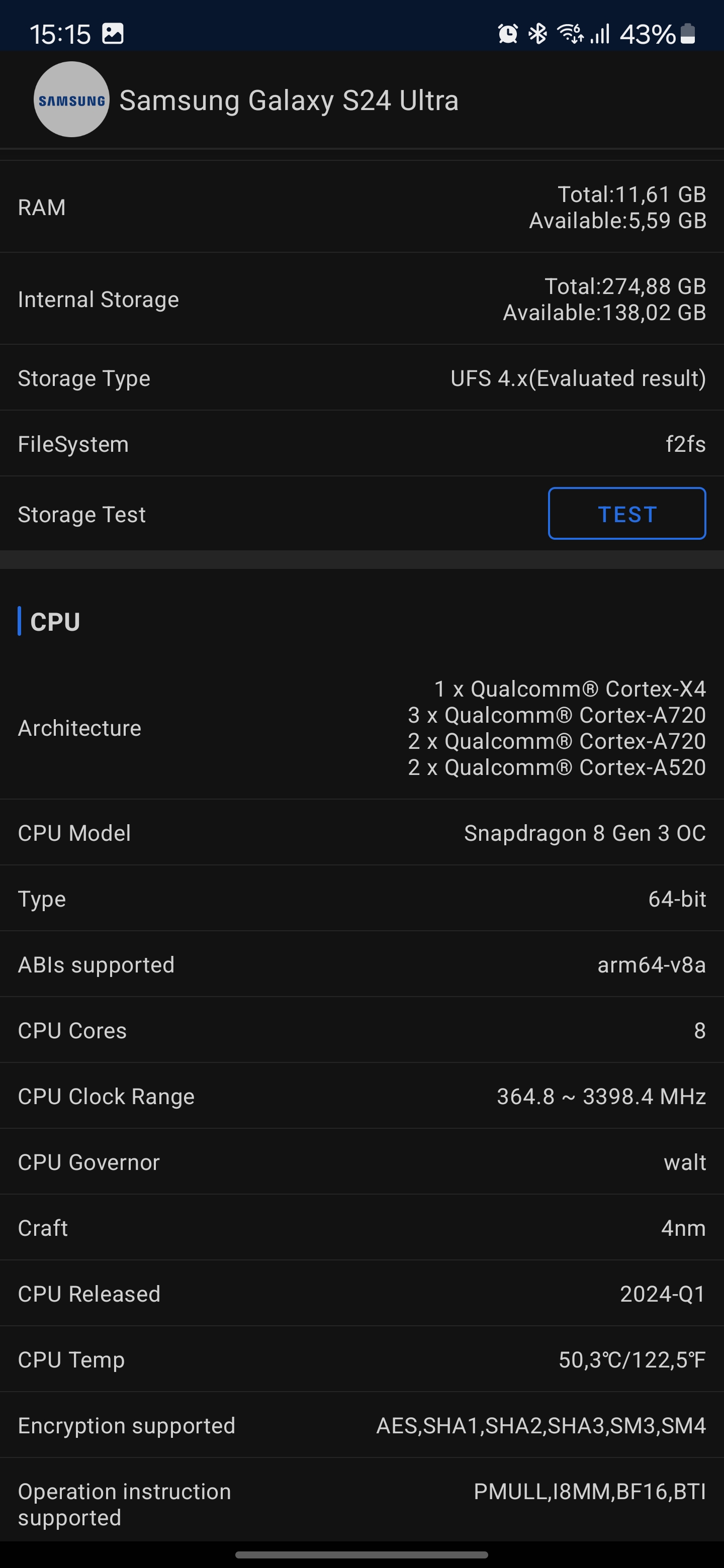
Task: Tap the Samsung Galaxy S24 Ultra title
Action: [289, 101]
